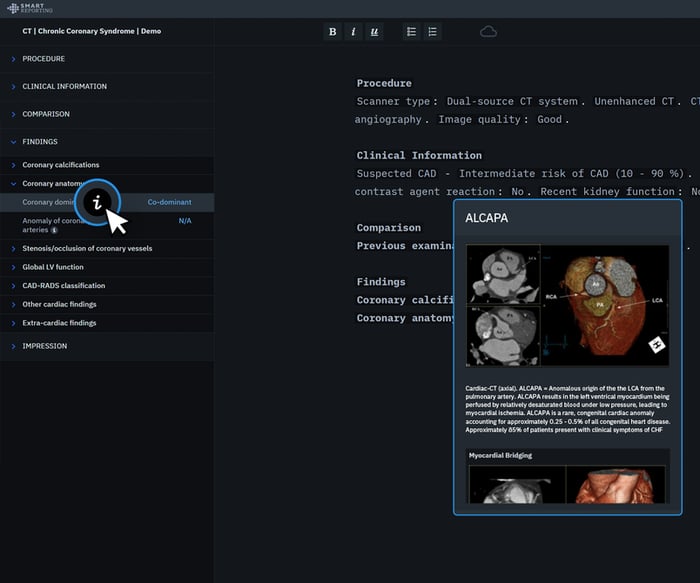Select CAD-RADS classification item
The width and height of the screenshot is (700, 583).
tap(63, 286)
